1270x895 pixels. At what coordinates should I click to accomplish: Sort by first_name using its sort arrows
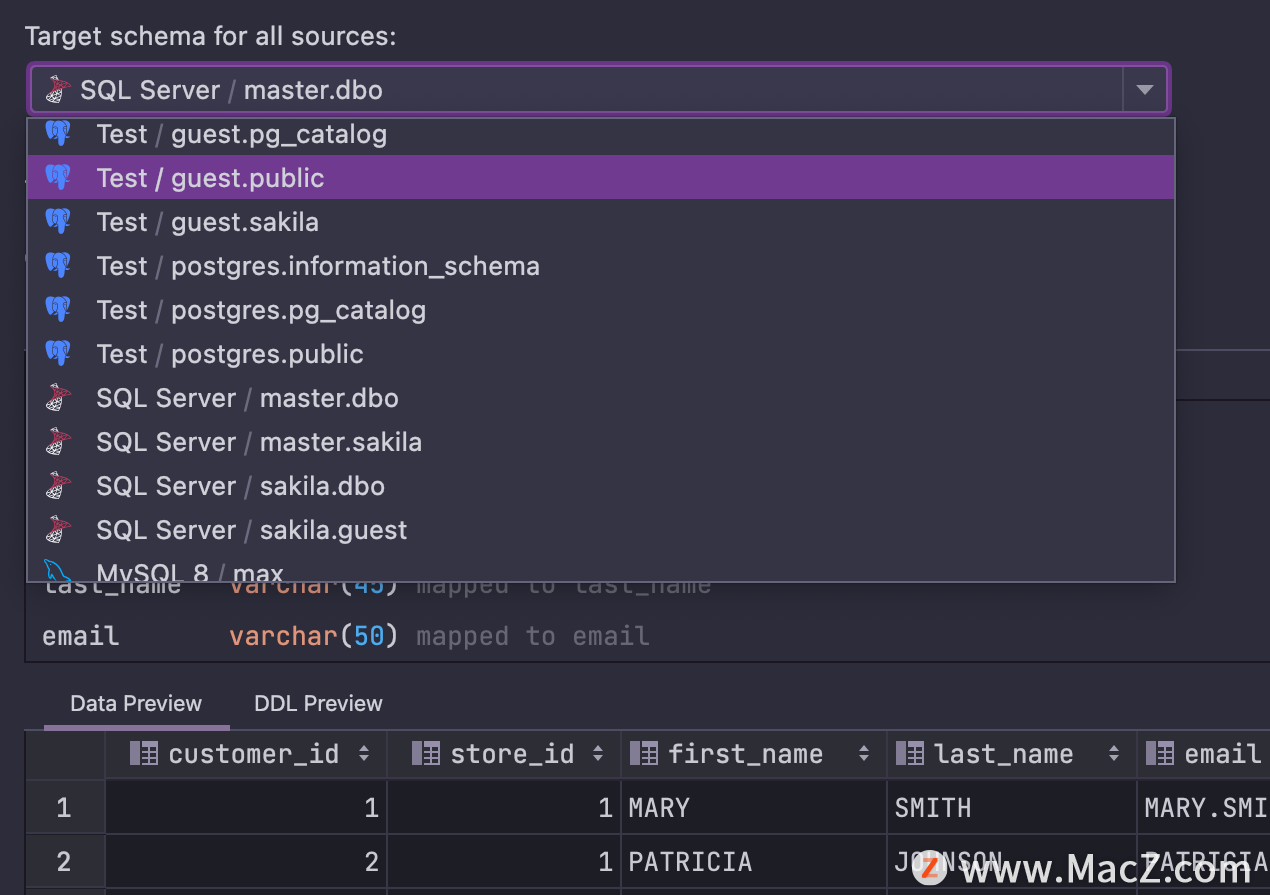(864, 754)
